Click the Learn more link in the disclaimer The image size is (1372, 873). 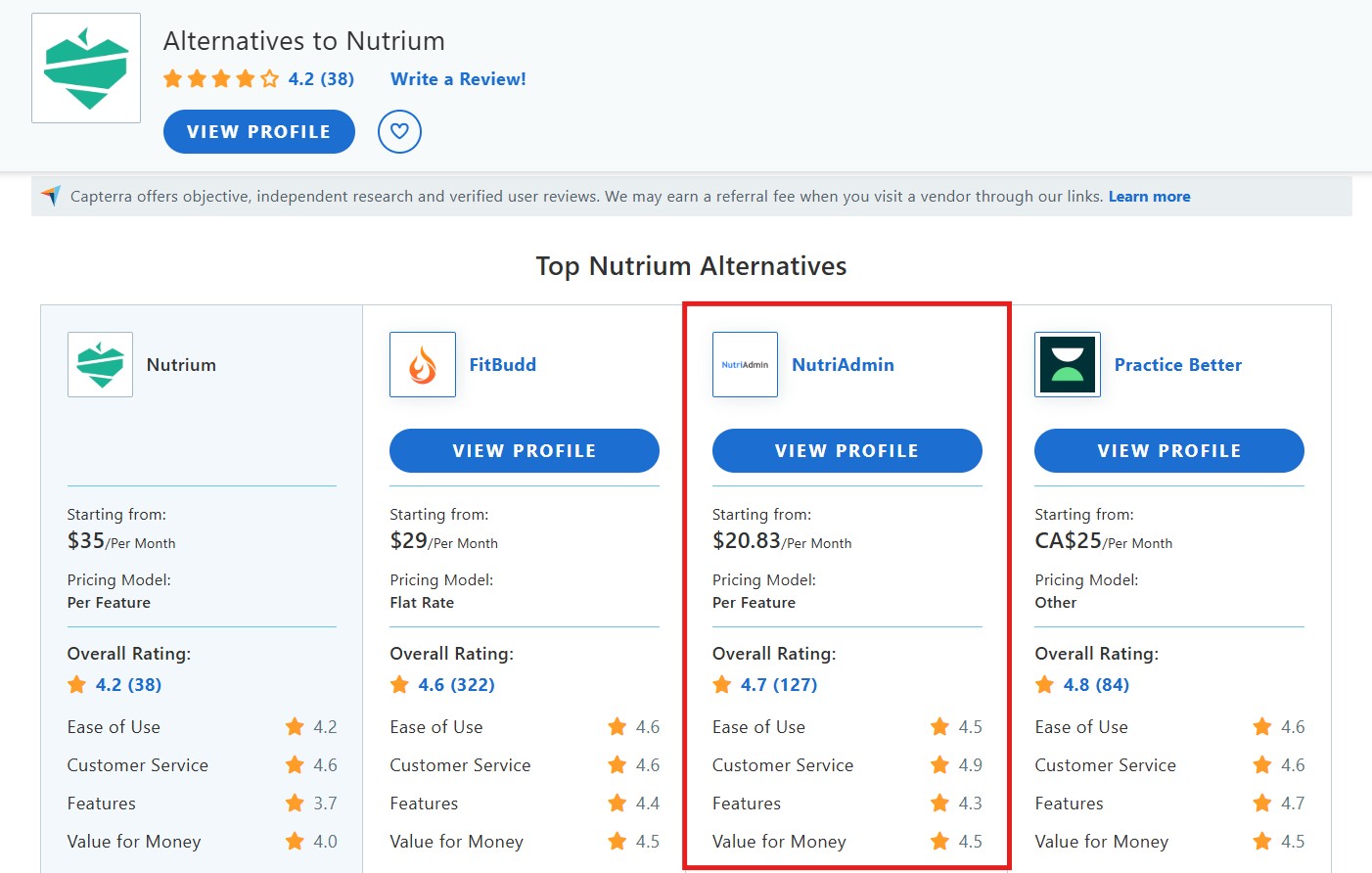click(1149, 196)
